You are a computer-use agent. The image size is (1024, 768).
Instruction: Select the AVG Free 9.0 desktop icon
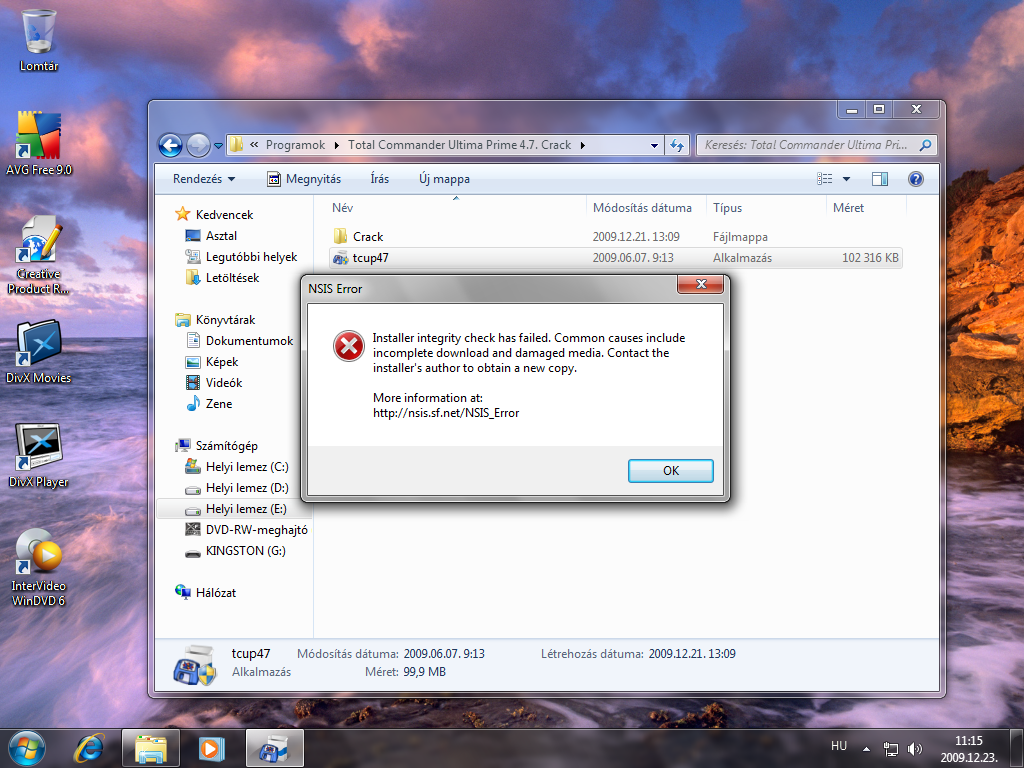[x=39, y=144]
